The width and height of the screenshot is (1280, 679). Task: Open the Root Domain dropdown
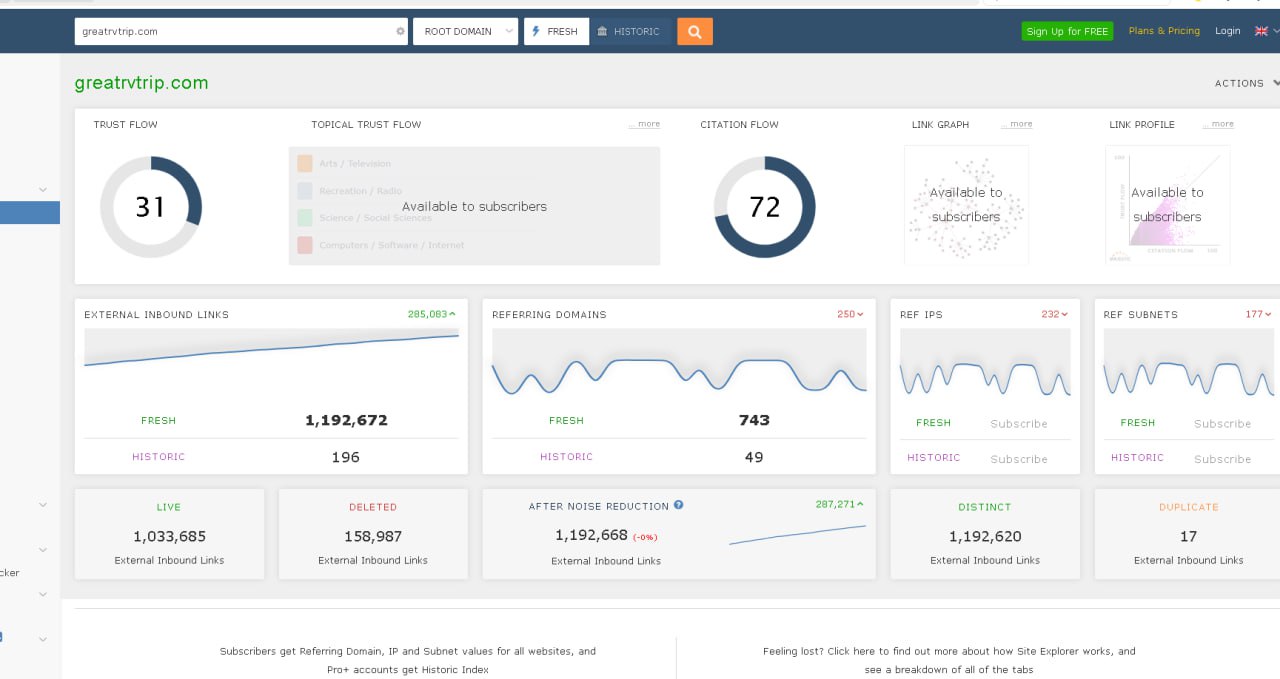pos(466,31)
